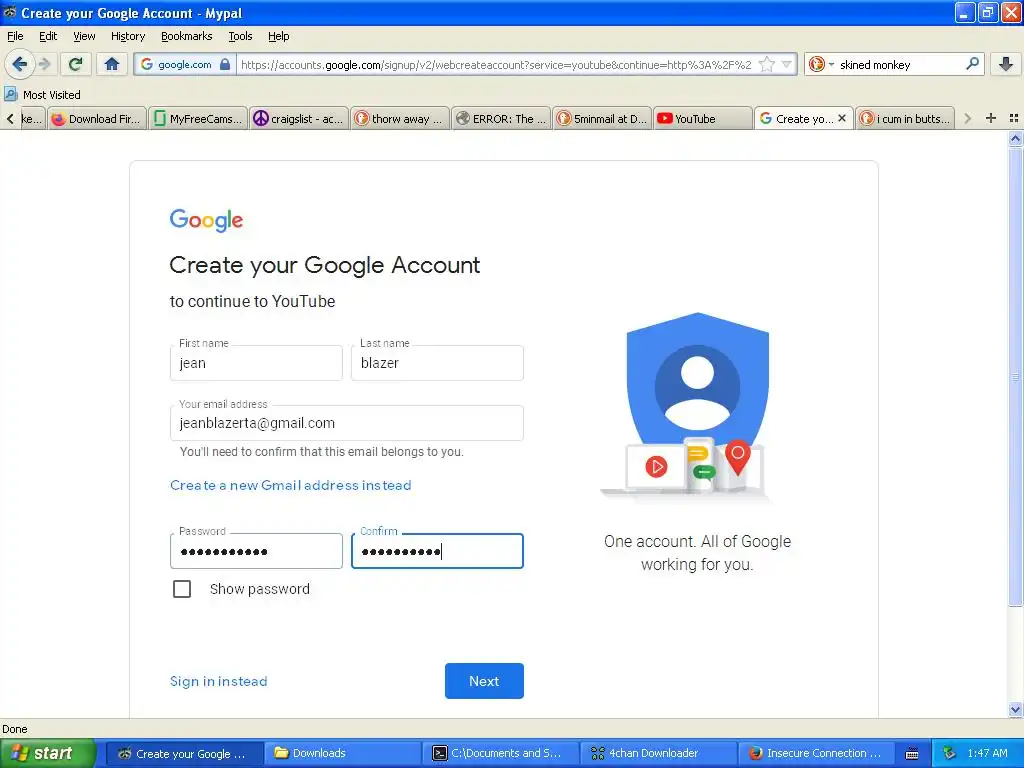Open the History menu
The image size is (1024, 768).
tap(127, 36)
